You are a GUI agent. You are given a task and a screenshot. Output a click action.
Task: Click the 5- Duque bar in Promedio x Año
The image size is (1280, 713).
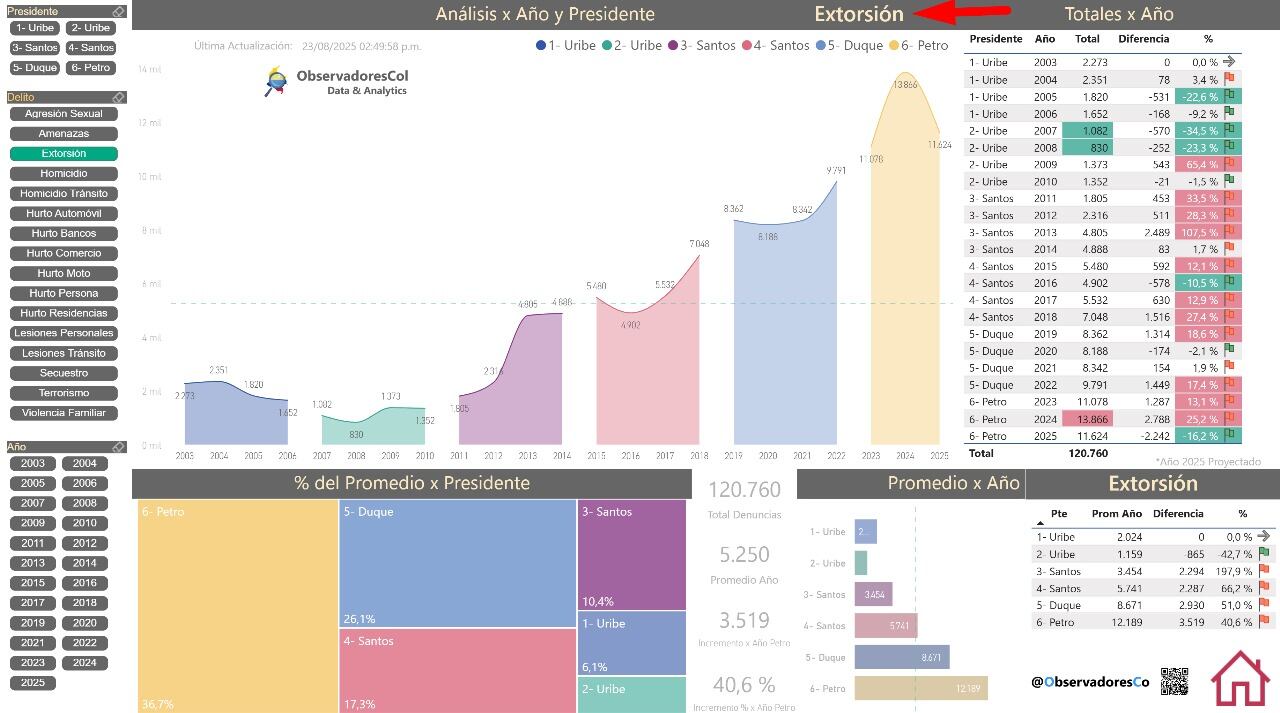point(901,657)
